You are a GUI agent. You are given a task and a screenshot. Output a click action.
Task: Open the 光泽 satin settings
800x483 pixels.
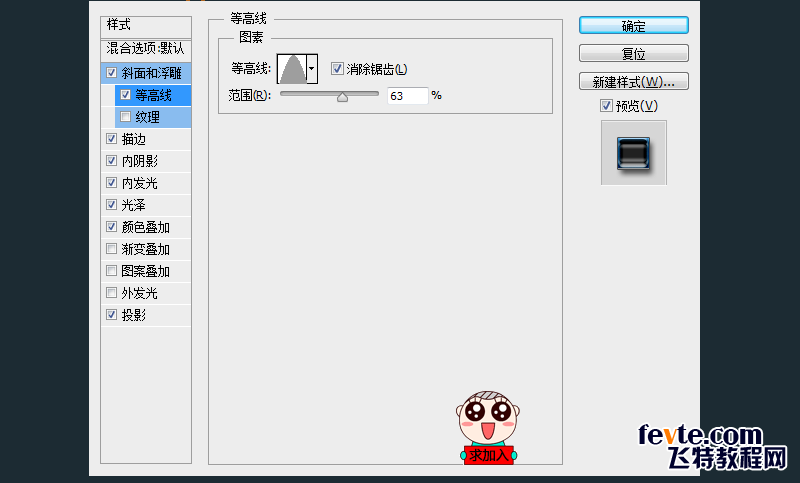(x=134, y=205)
